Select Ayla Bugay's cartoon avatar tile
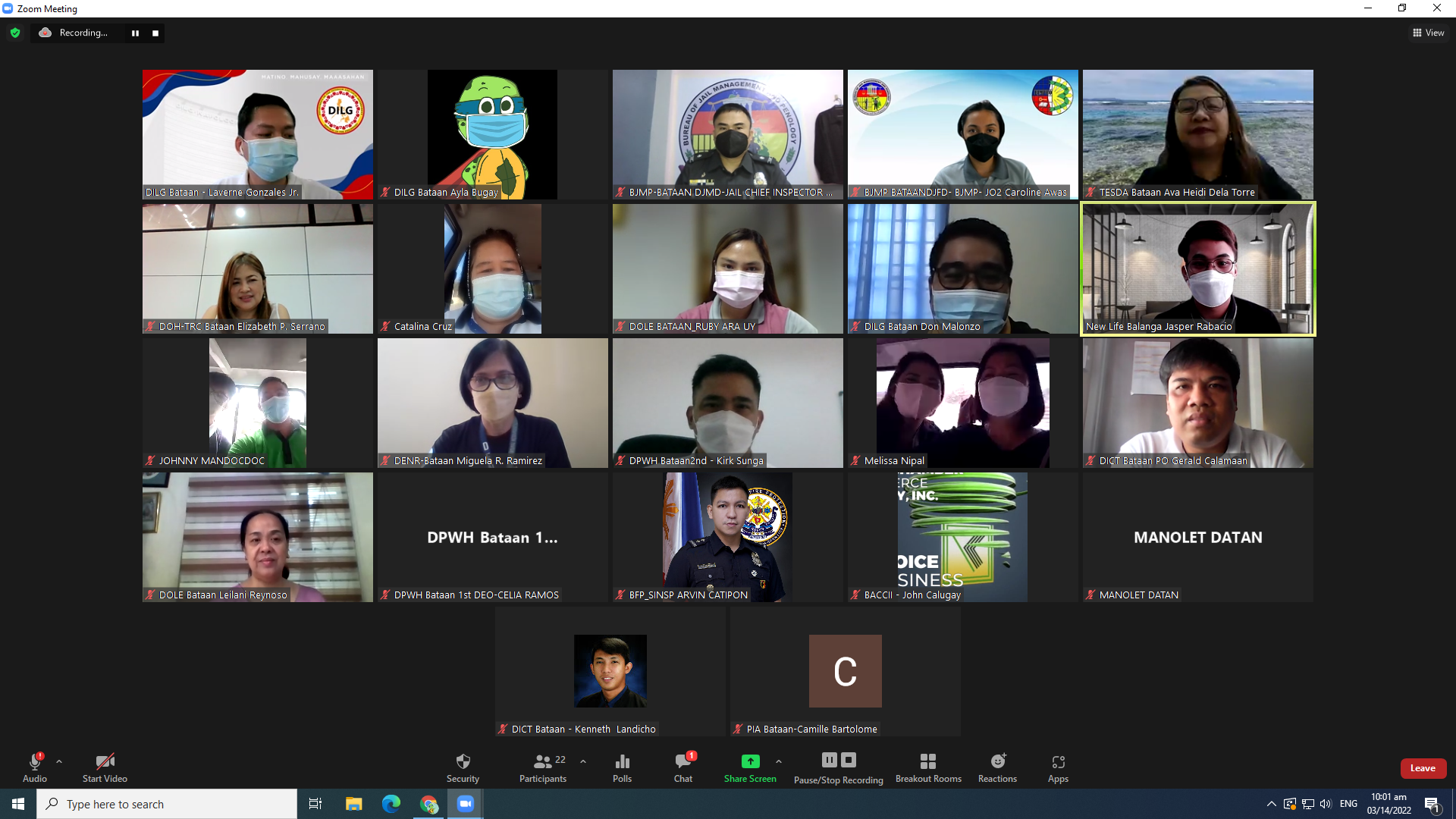Image resolution: width=1456 pixels, height=819 pixels. click(x=493, y=135)
